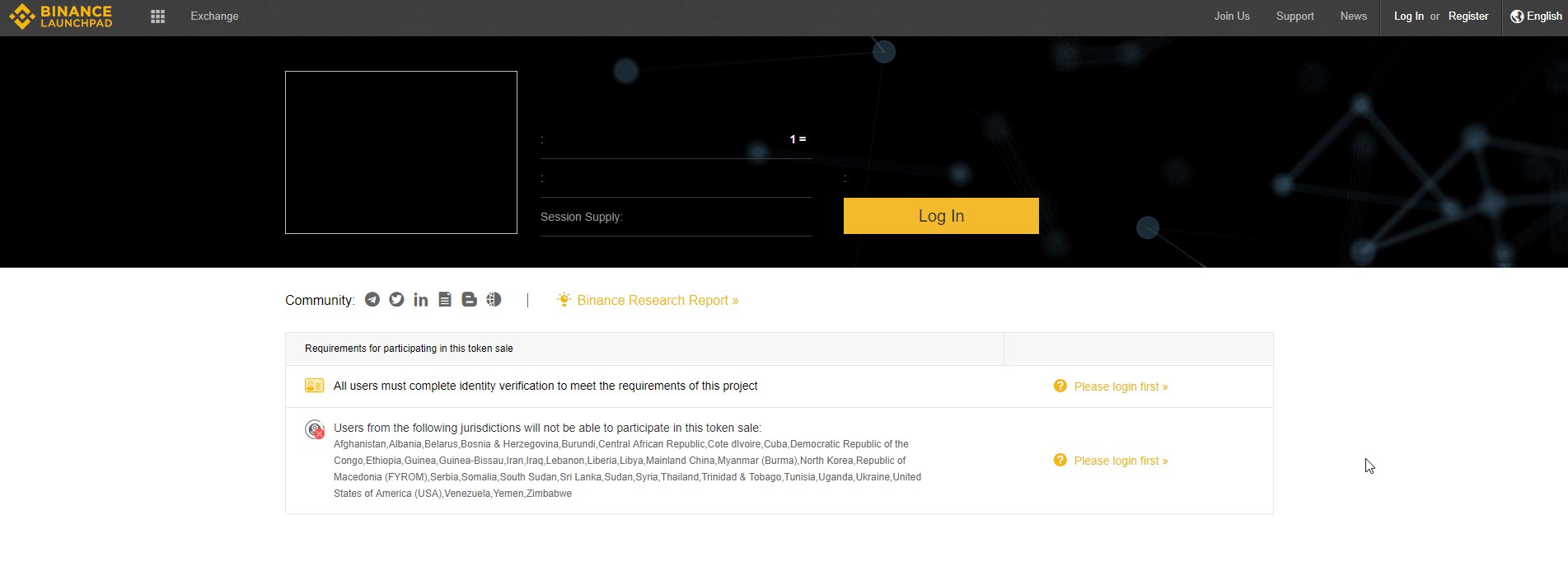1568x576 pixels.
Task: Click the globe icon next to English
Action: (x=1517, y=16)
